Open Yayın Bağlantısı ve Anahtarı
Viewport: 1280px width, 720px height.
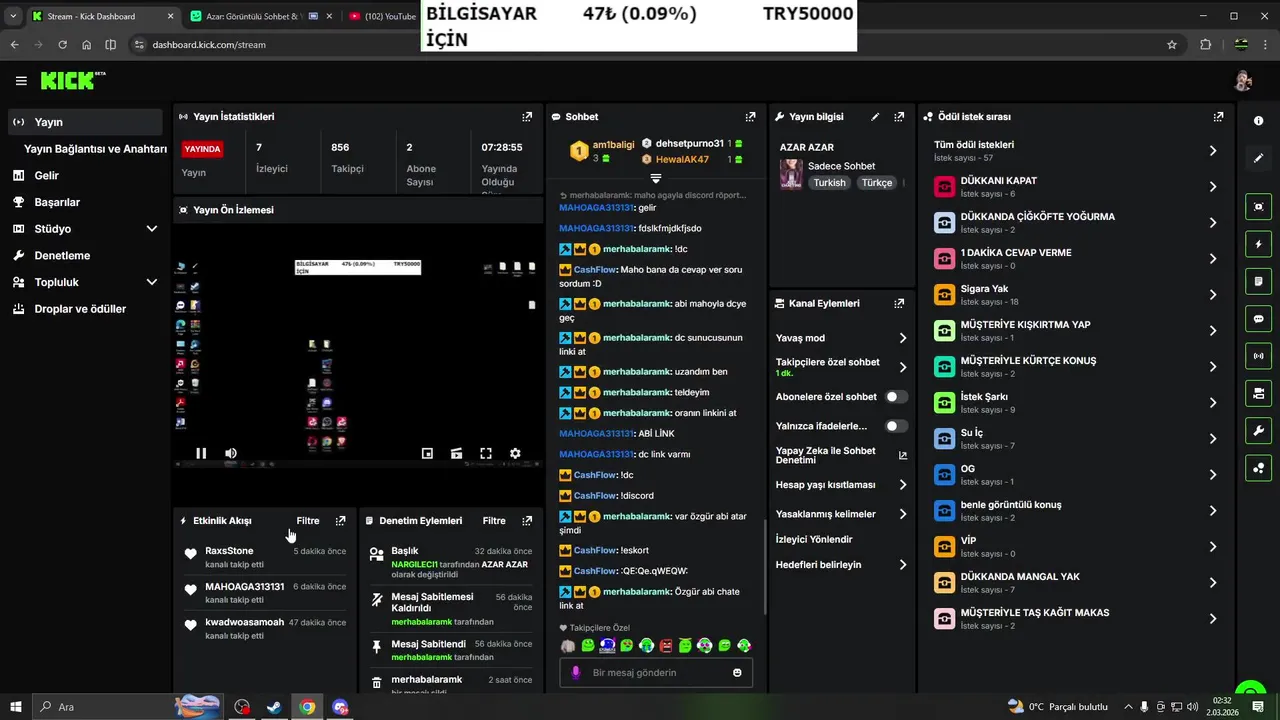(x=95, y=149)
